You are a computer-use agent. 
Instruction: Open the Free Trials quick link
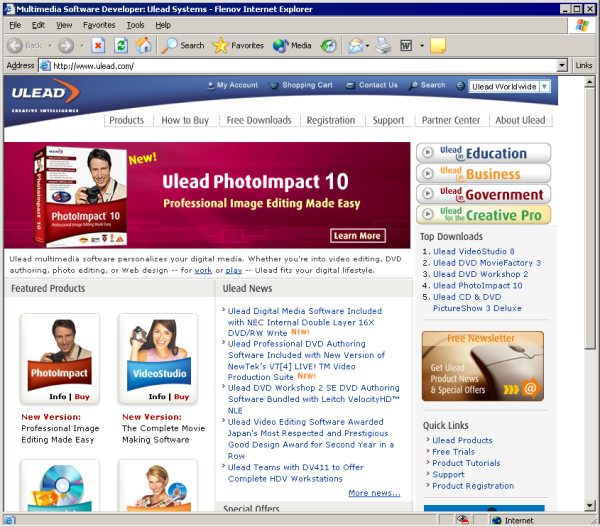[453, 452]
